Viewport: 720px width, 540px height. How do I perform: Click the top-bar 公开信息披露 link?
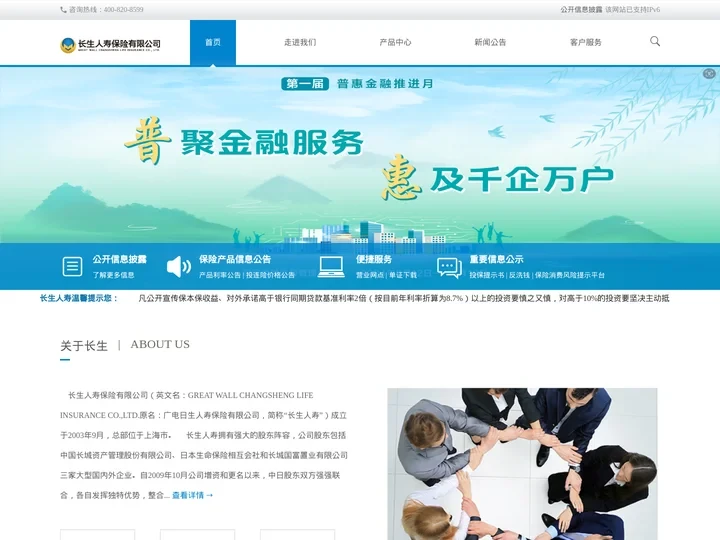click(581, 10)
